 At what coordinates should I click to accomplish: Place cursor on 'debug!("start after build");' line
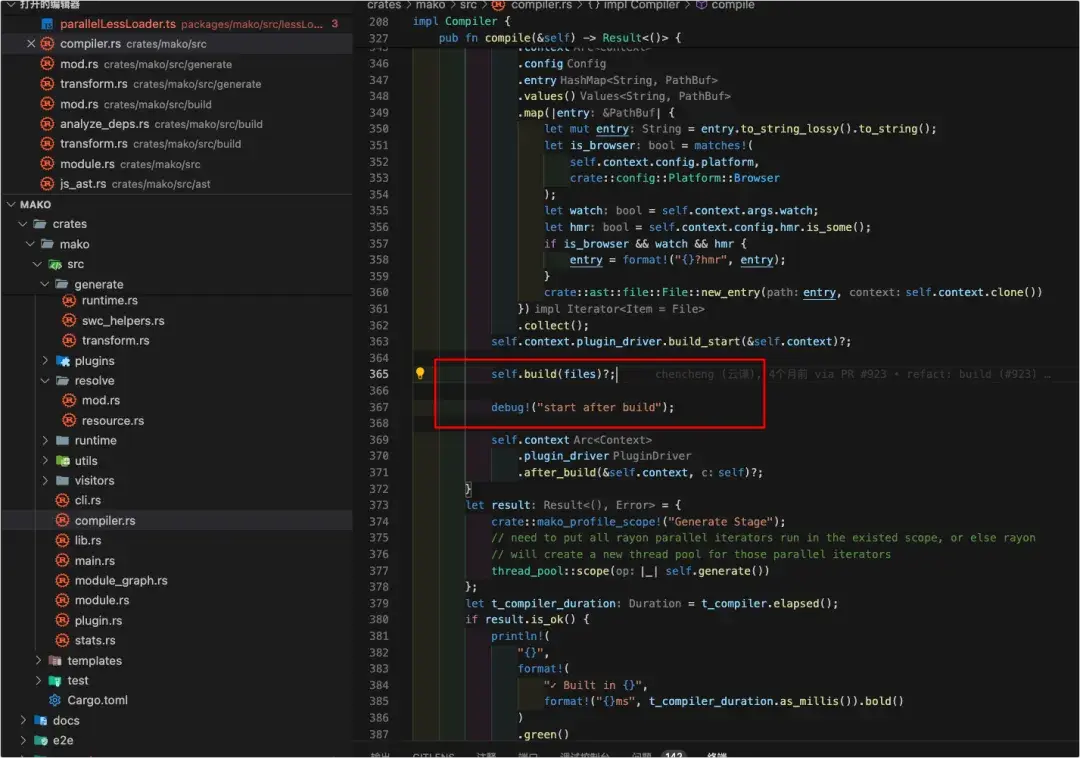[583, 407]
